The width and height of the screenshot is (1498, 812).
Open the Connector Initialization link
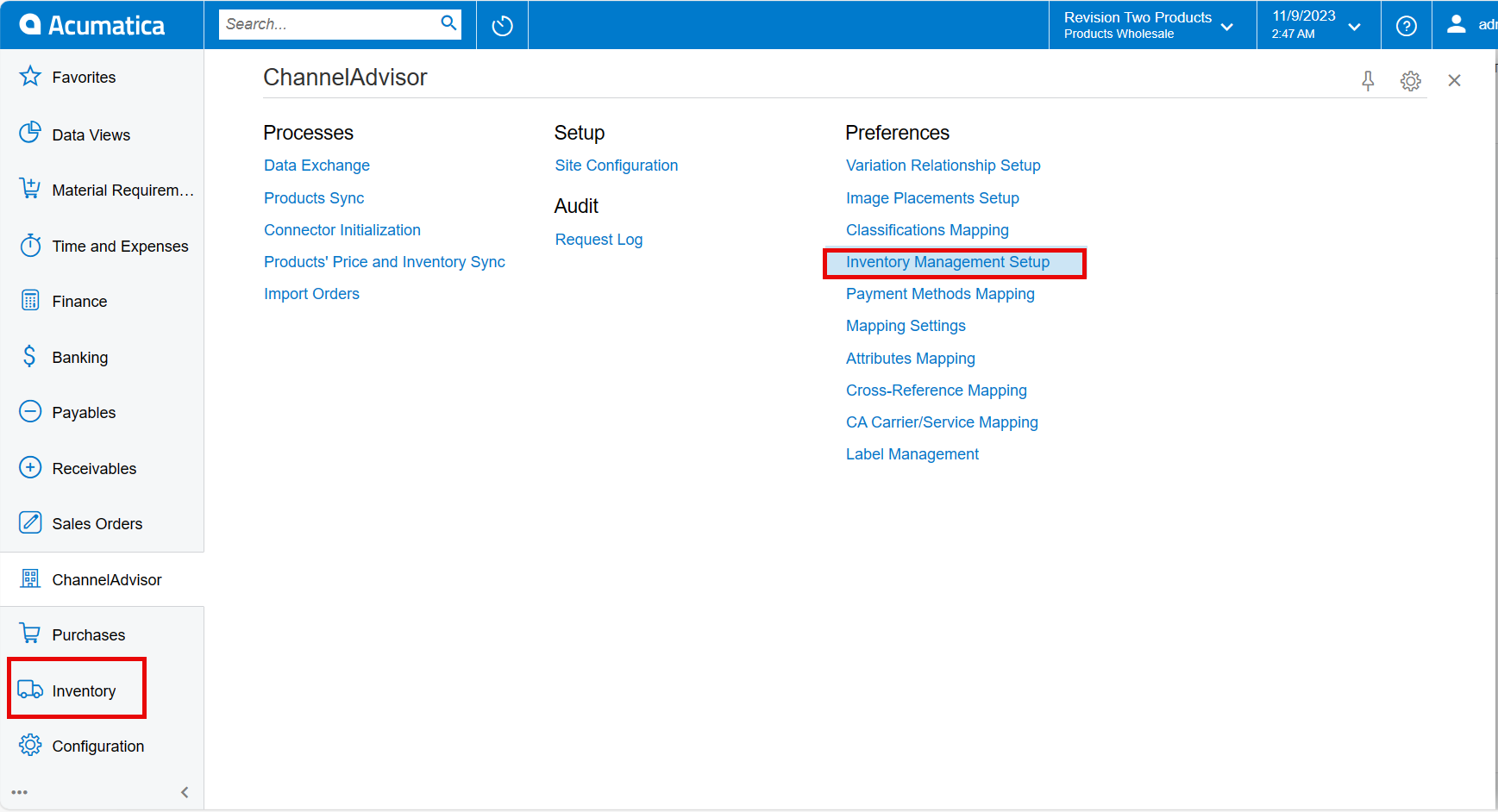342,230
